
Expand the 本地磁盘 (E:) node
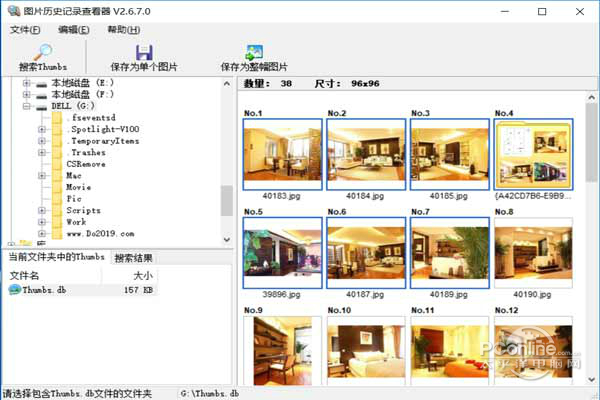tap(26, 83)
